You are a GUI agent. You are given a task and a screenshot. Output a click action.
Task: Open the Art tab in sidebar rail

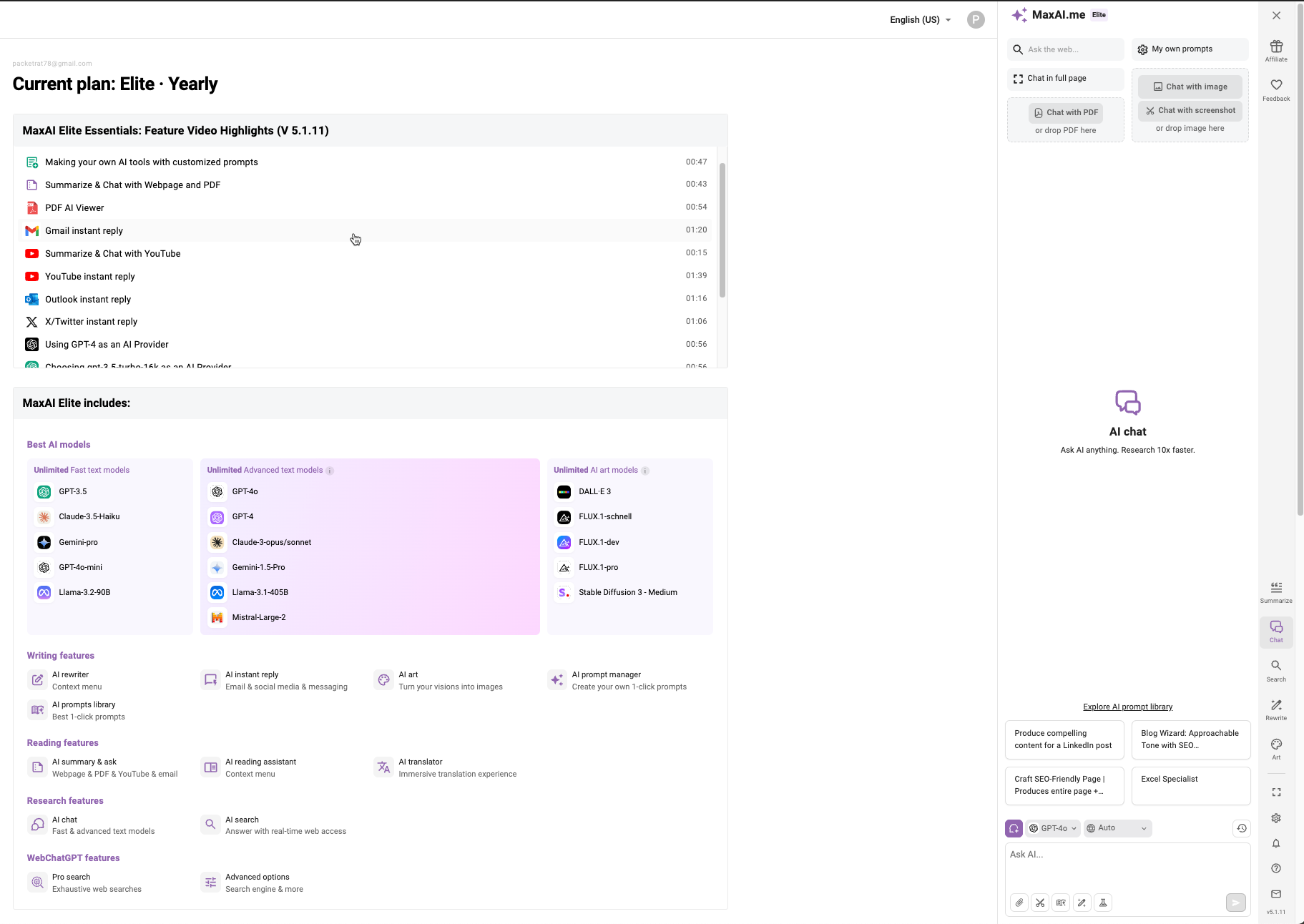1276,749
